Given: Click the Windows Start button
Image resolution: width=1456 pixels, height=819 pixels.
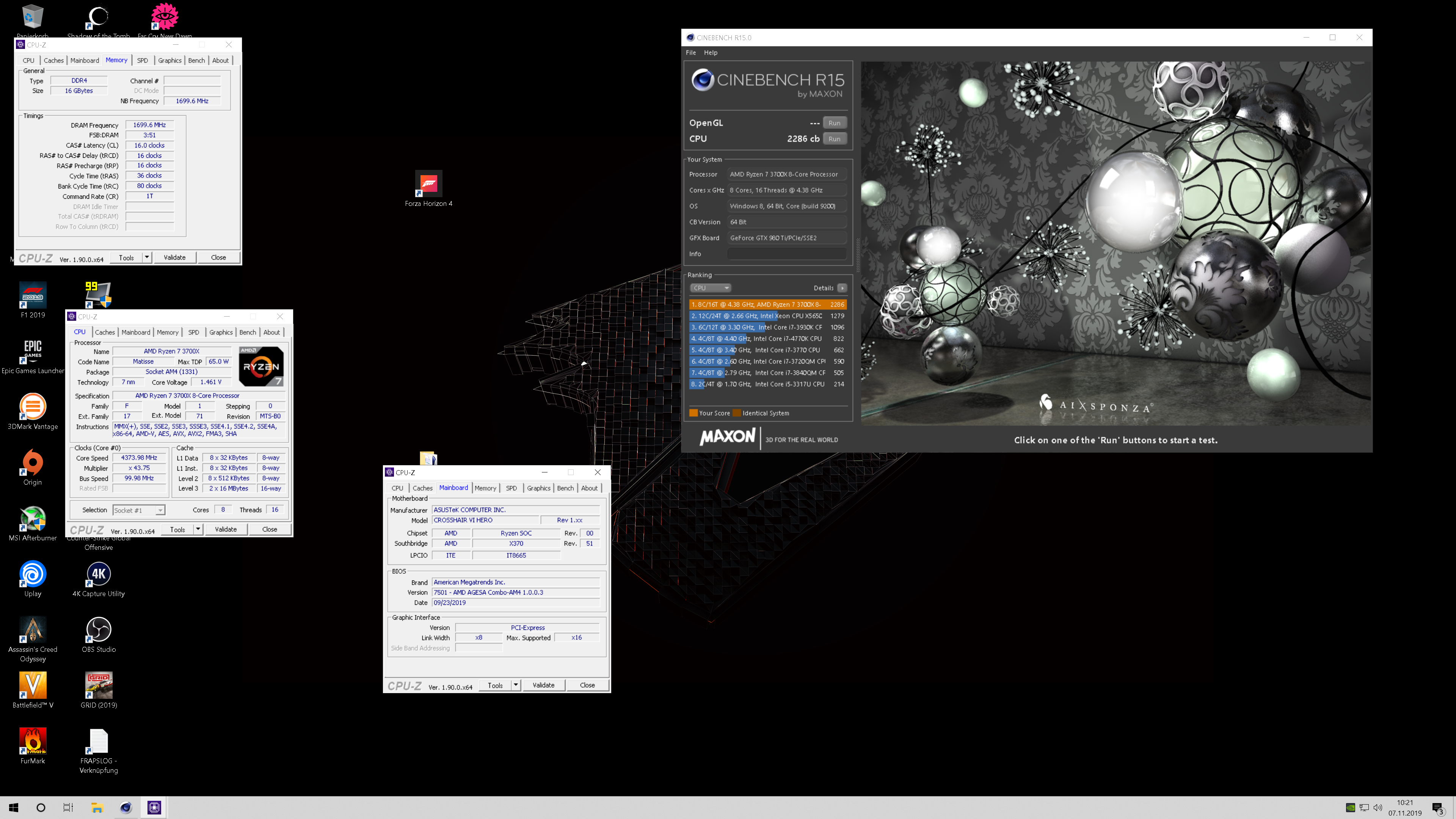Looking at the screenshot, I should 14,808.
